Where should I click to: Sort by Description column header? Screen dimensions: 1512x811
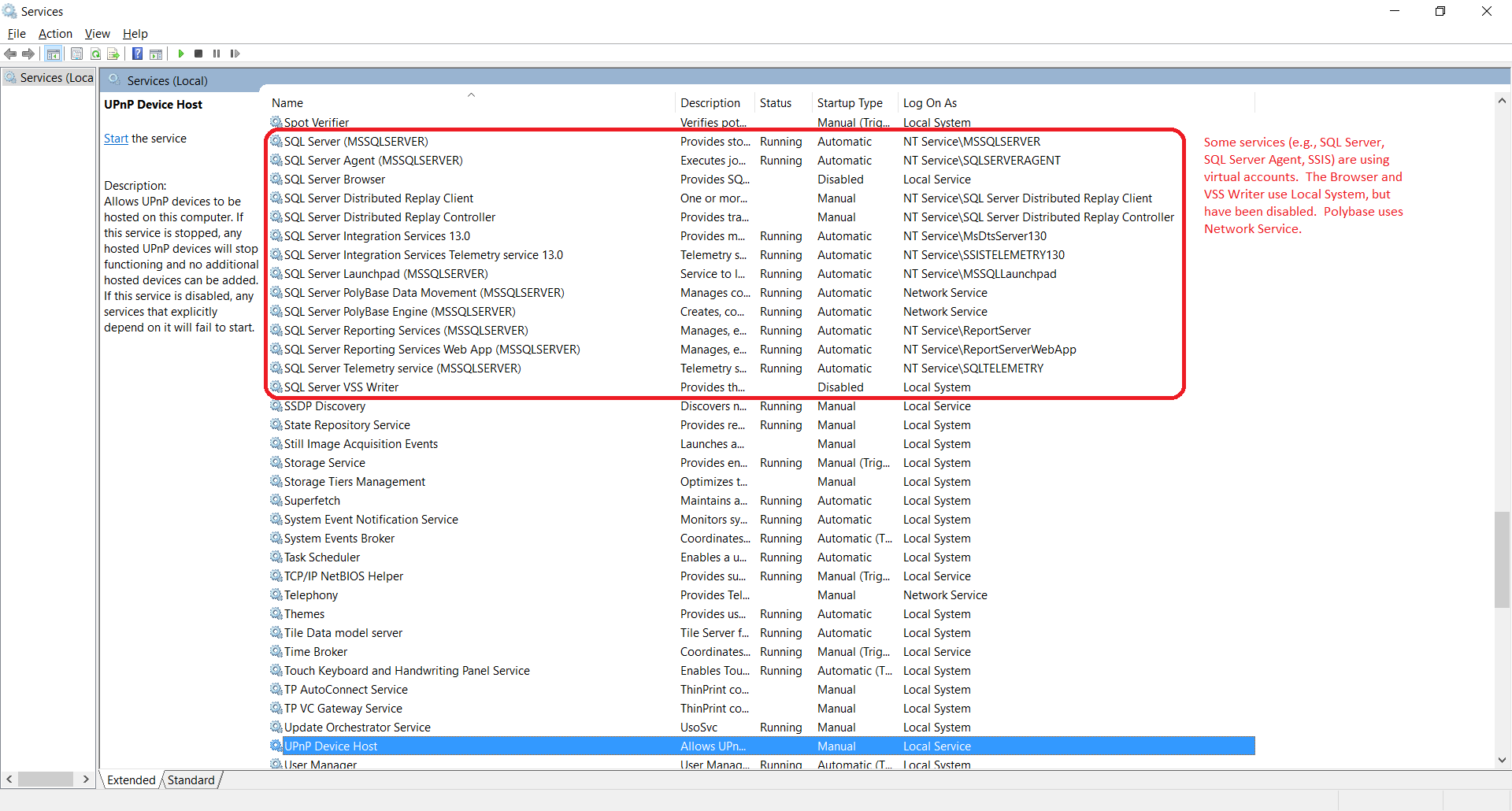click(714, 102)
